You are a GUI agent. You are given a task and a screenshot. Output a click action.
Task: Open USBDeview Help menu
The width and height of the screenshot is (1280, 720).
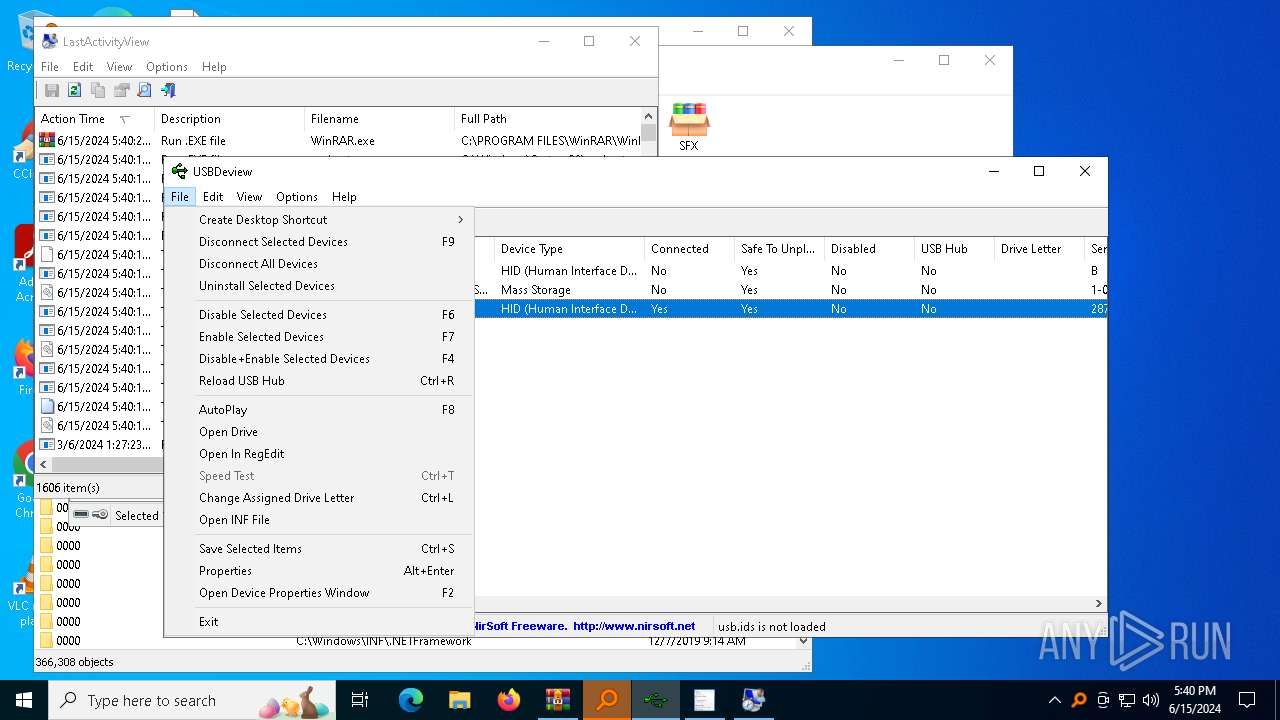[344, 197]
